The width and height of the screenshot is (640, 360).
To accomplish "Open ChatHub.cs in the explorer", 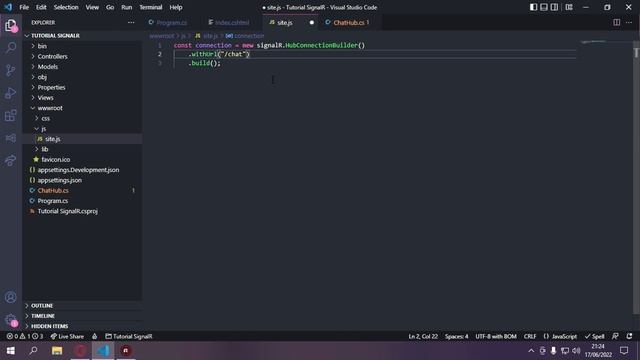I will pyautogui.click(x=82, y=191).
